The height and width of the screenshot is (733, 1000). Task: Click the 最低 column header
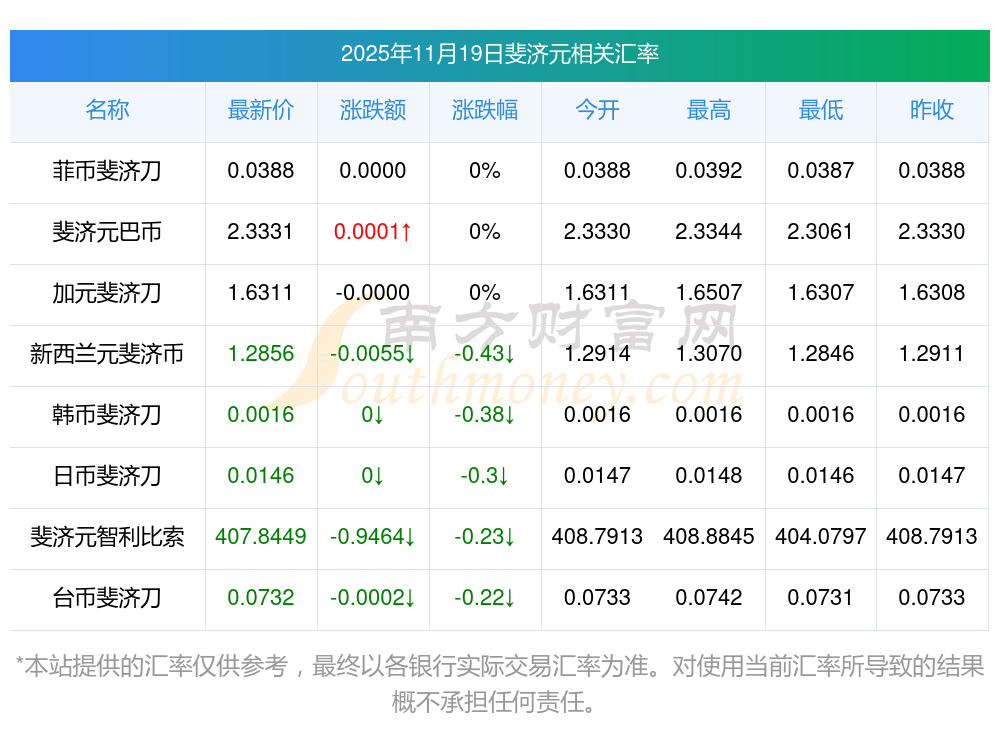coord(820,111)
